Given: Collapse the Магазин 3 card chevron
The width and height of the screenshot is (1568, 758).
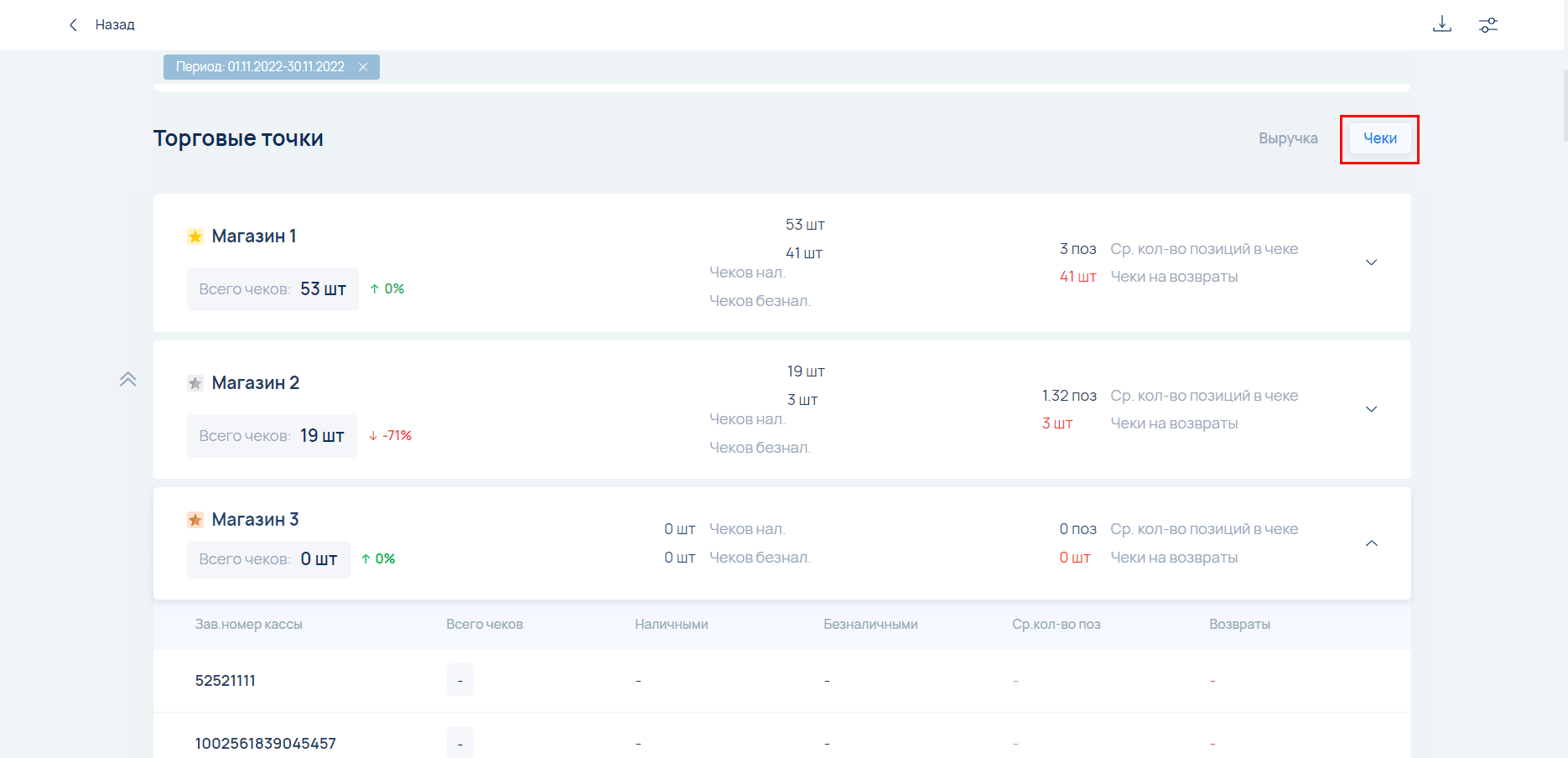Looking at the screenshot, I should 1372,543.
